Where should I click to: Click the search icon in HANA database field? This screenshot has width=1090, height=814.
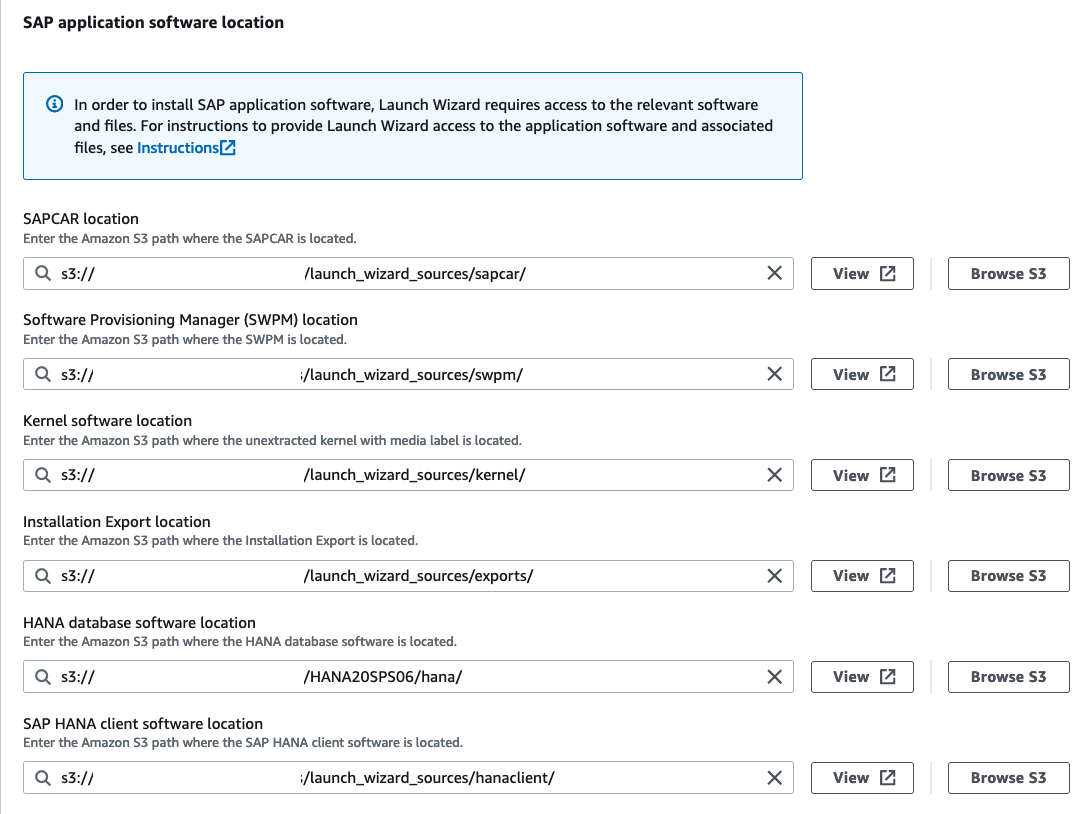[x=43, y=676]
